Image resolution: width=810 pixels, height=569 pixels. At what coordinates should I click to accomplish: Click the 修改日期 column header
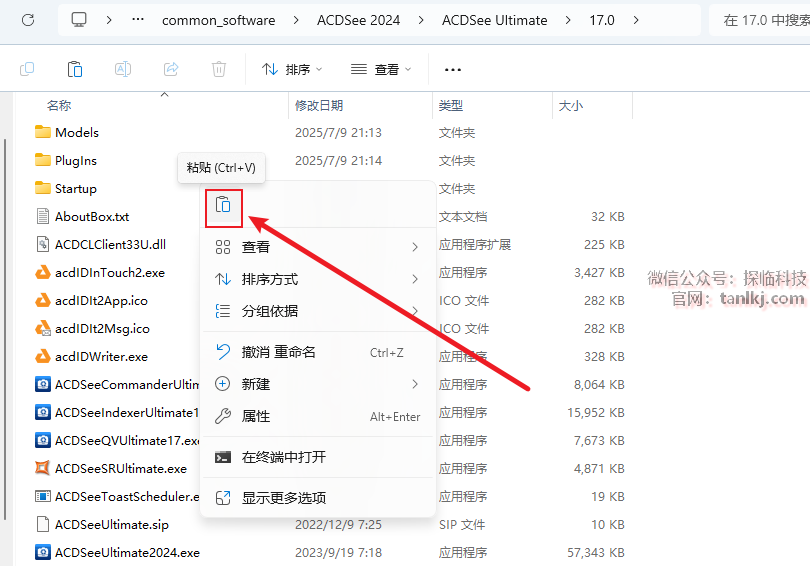tap(319, 105)
